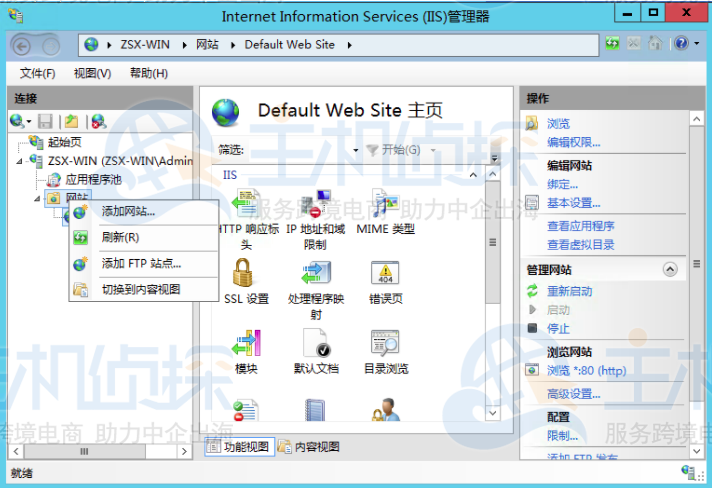
Task: Select the 起始页 tree item
Action: [64, 142]
